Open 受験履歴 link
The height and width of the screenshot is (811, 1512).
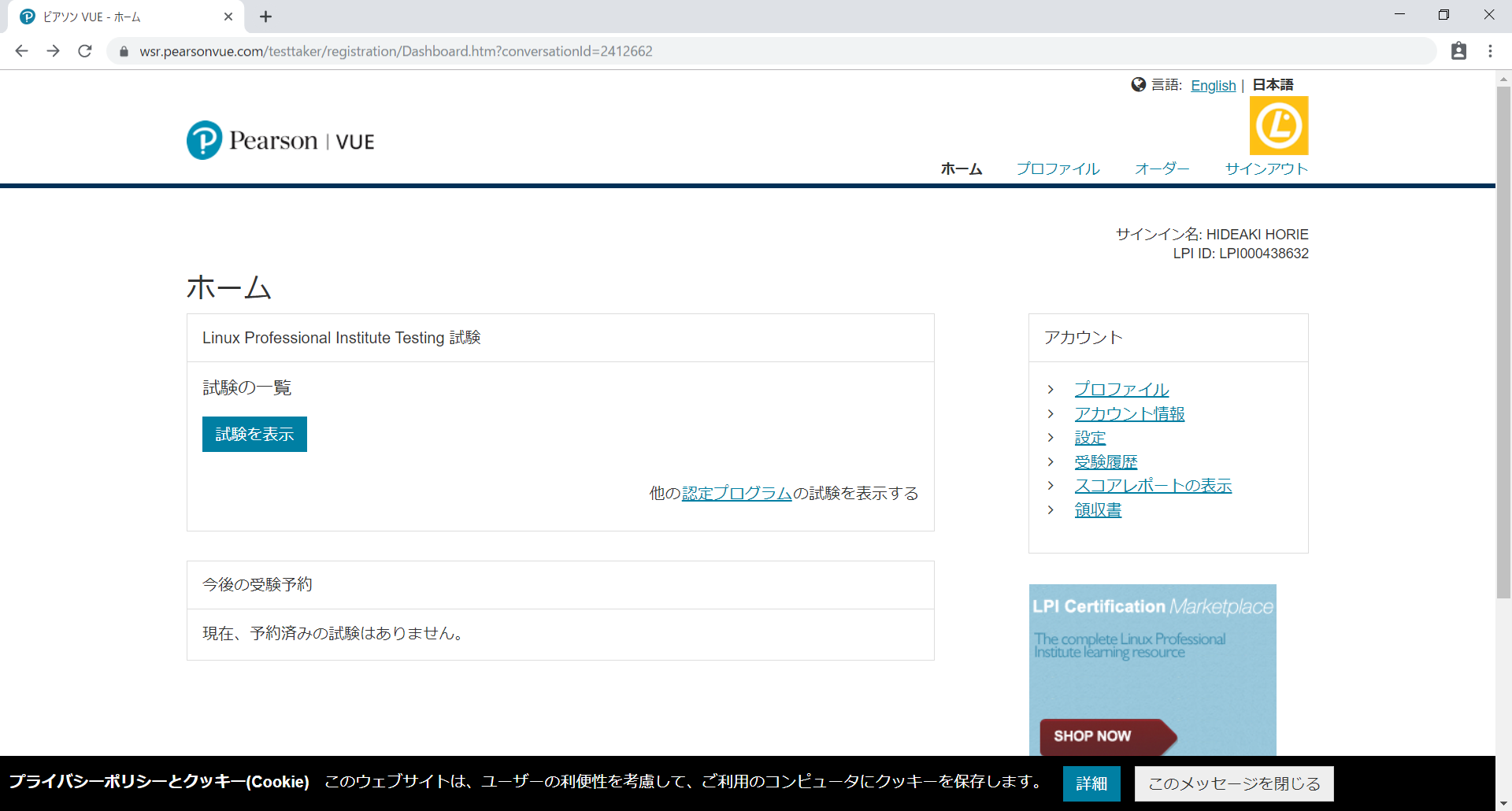1106,462
